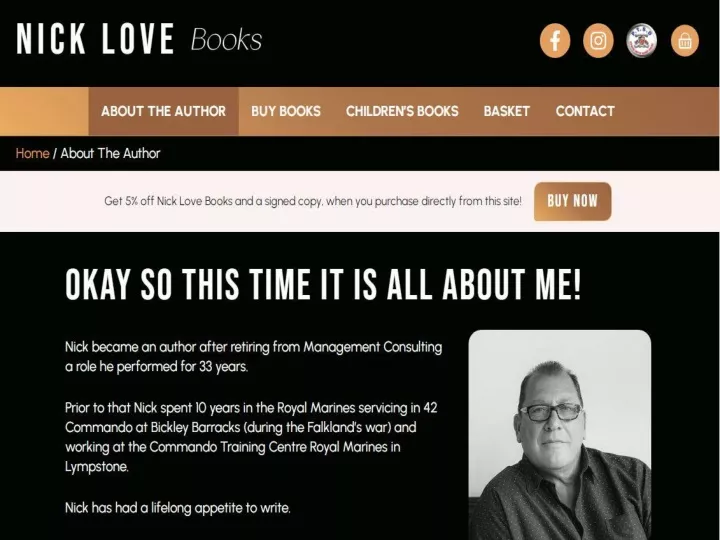Screen dimensions: 720x540
Task: Click the round PTSD charity badge icon
Action: (x=641, y=40)
